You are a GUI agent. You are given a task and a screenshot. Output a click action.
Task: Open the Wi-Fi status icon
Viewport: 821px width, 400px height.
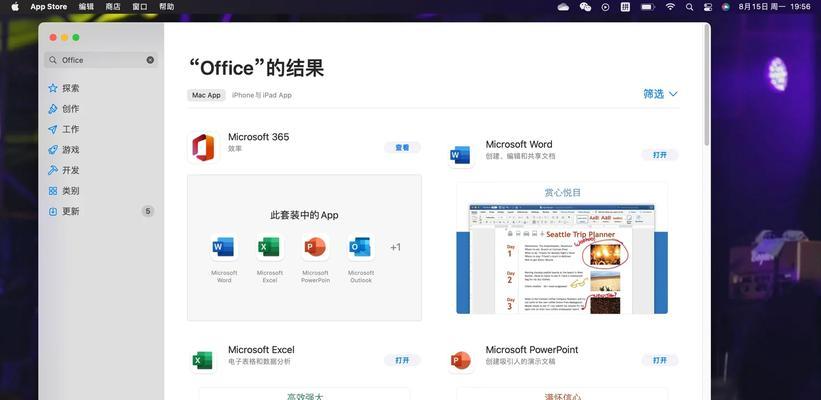point(670,7)
